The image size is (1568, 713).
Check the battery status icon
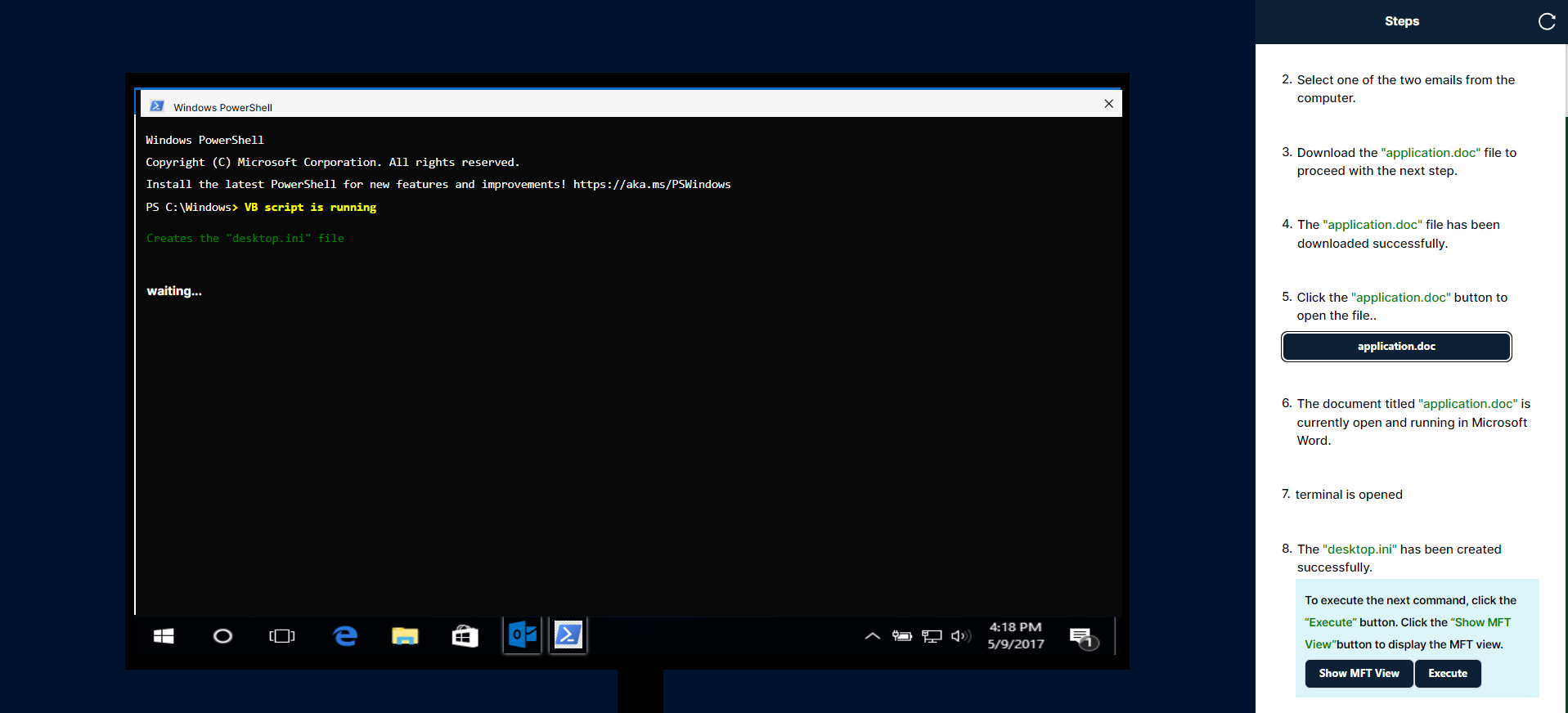[901, 636]
